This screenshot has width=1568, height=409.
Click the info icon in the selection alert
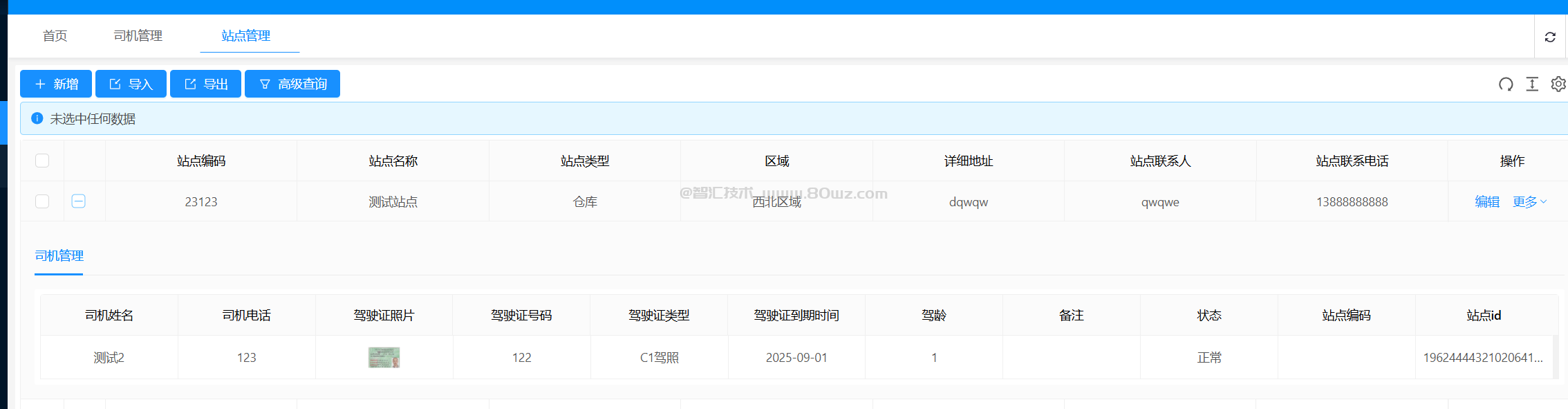[37, 118]
